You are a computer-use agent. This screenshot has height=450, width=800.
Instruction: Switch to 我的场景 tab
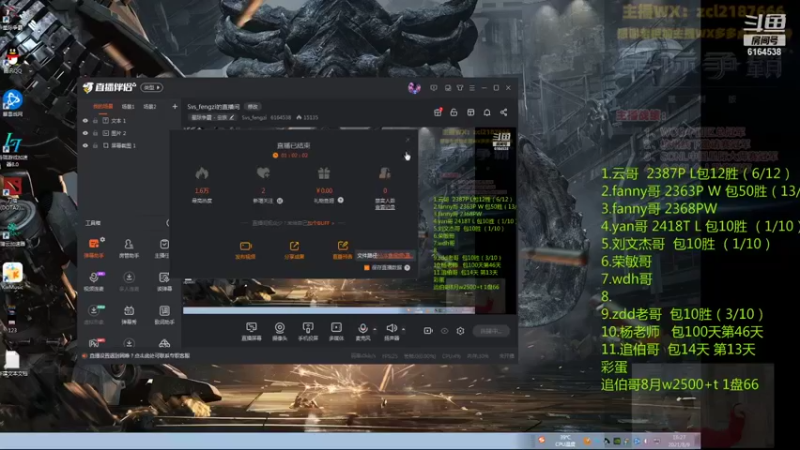tap(103, 107)
